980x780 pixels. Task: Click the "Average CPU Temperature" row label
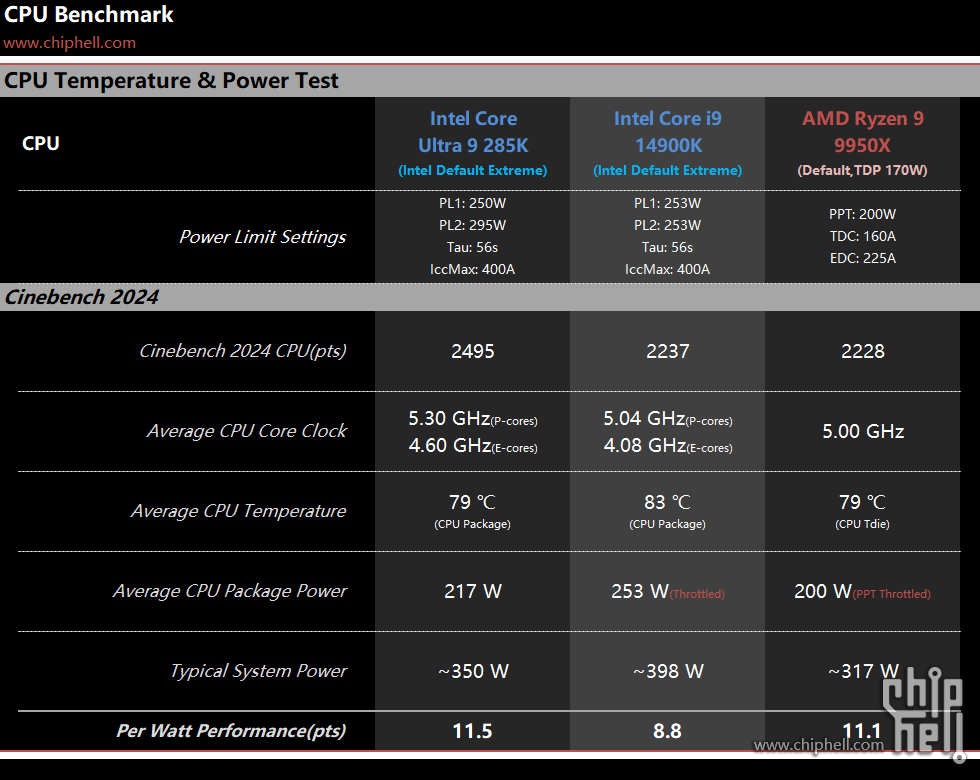[238, 511]
